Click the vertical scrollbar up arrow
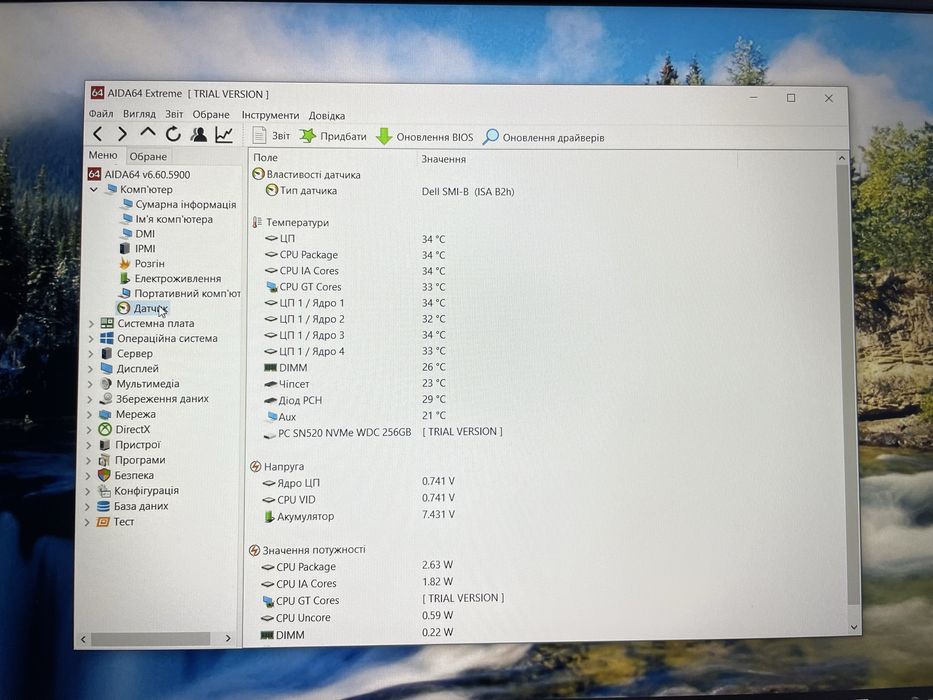 point(841,158)
